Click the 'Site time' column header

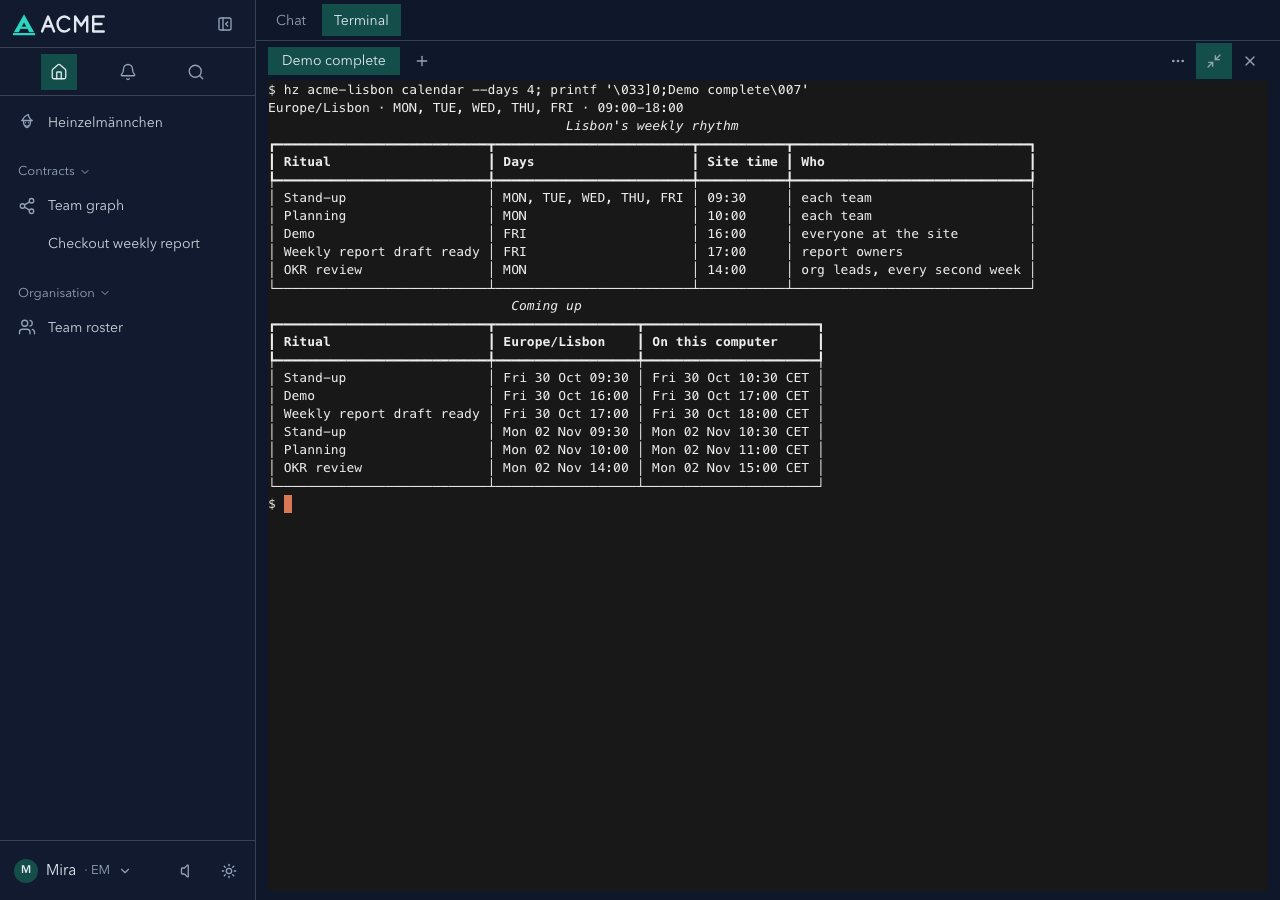(x=742, y=162)
